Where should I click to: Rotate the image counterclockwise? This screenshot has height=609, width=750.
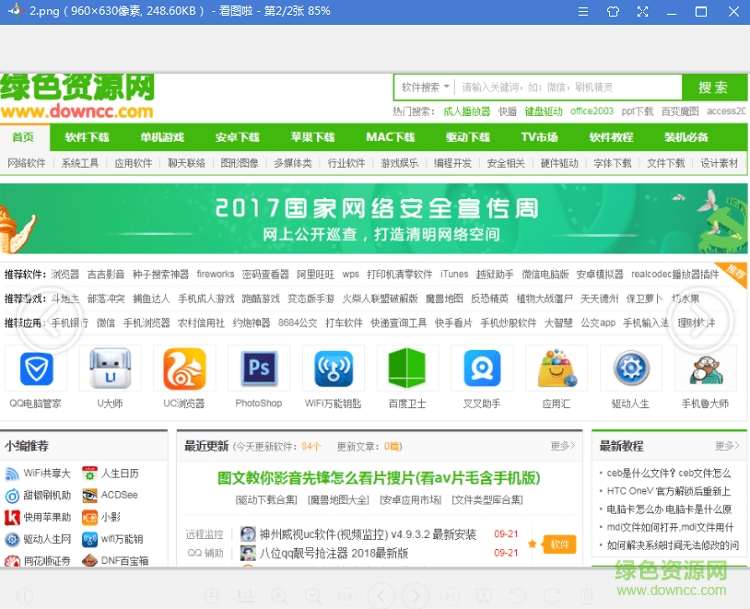point(518,596)
